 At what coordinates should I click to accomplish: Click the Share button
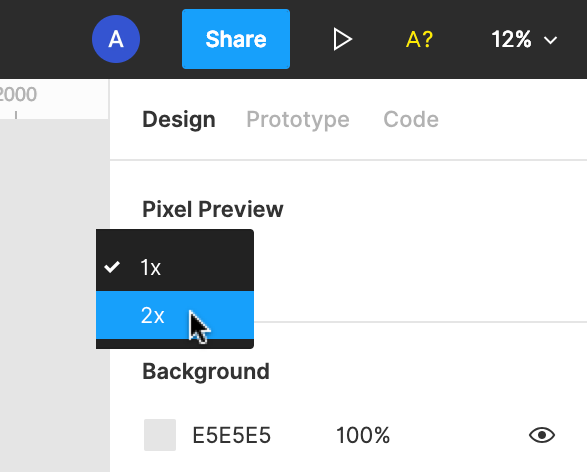(x=236, y=39)
